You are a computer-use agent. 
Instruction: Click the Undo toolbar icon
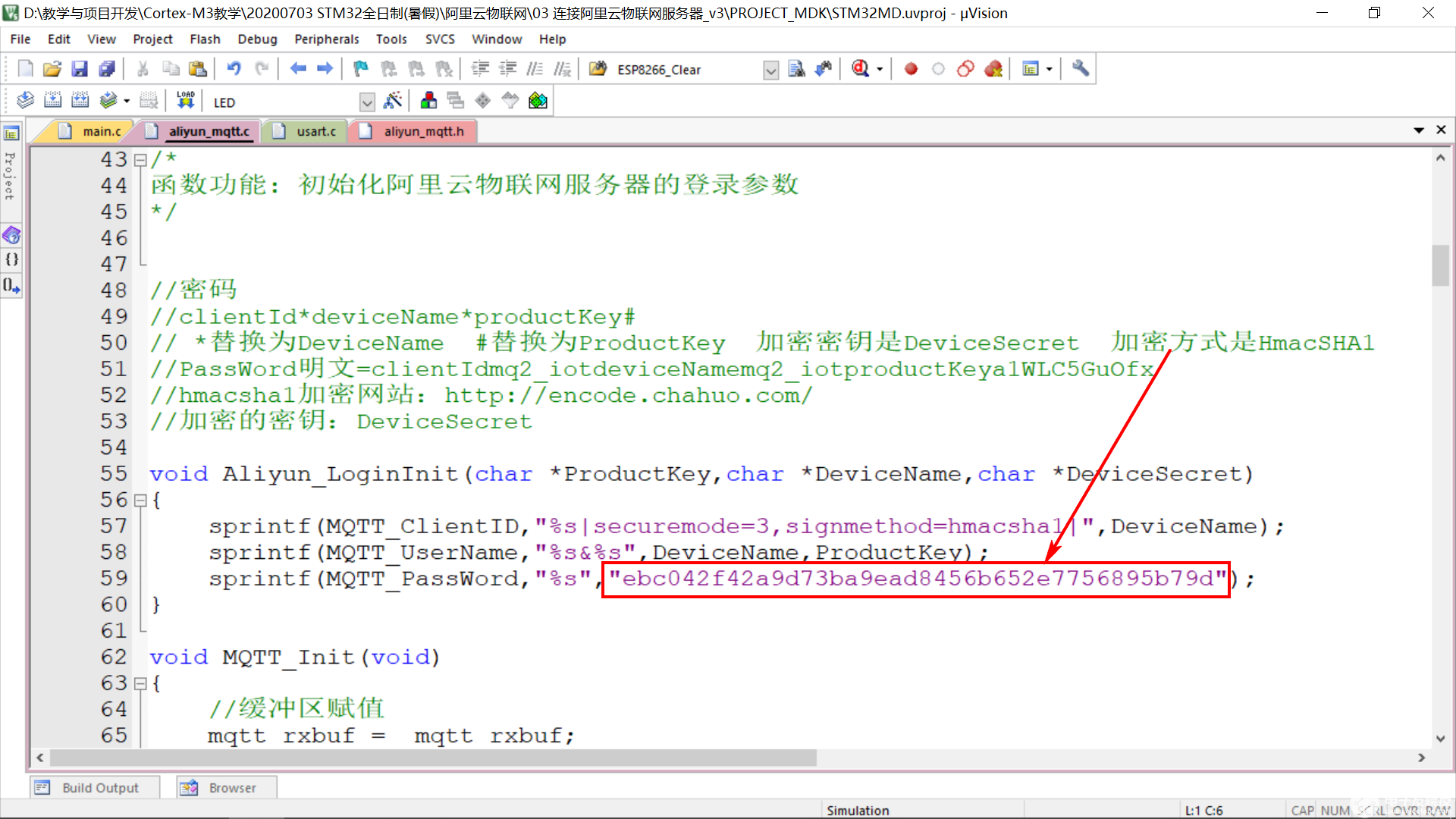tap(234, 69)
